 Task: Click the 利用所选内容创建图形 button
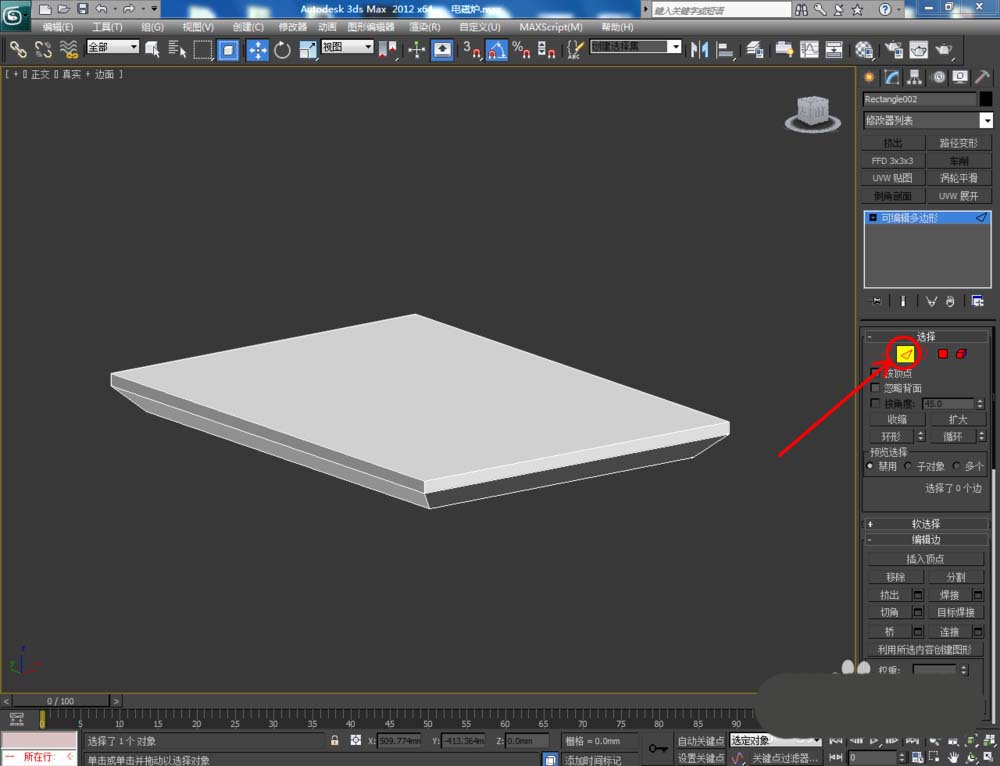pos(925,649)
